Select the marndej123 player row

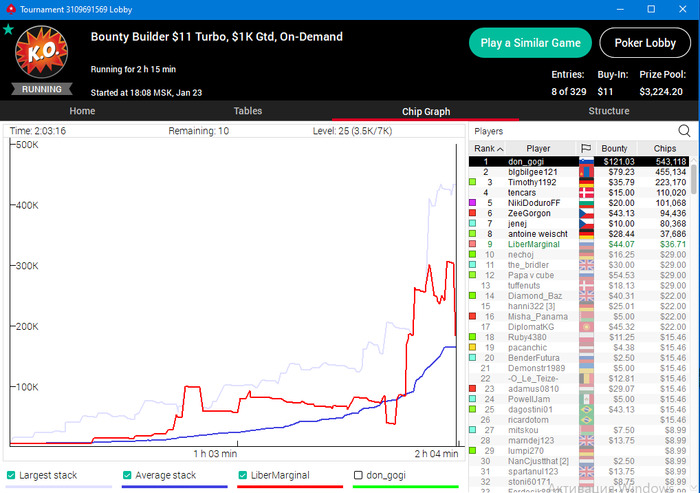point(579,440)
